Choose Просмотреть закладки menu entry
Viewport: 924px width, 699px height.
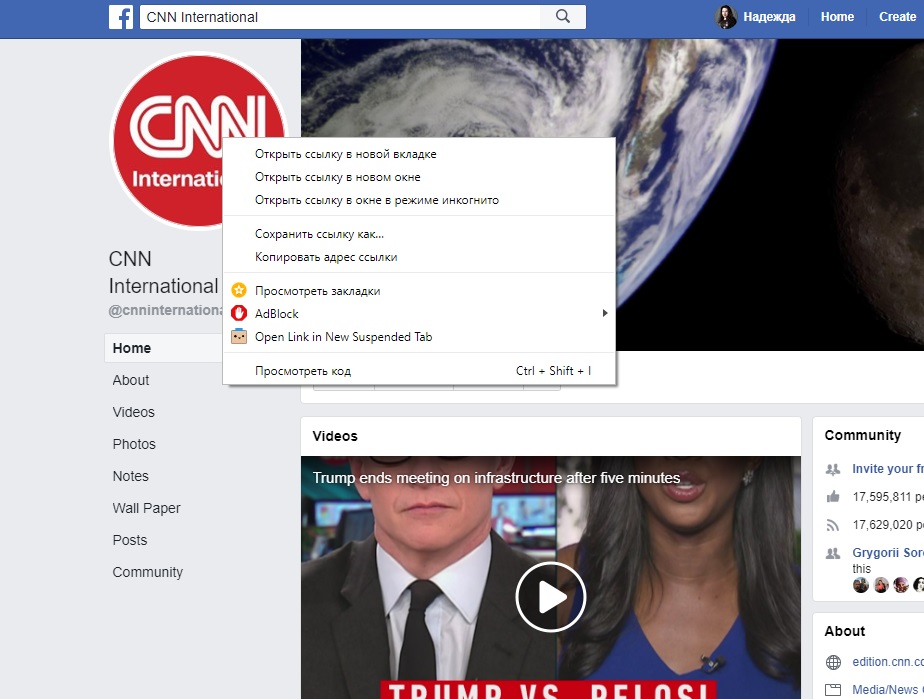[x=419, y=291]
